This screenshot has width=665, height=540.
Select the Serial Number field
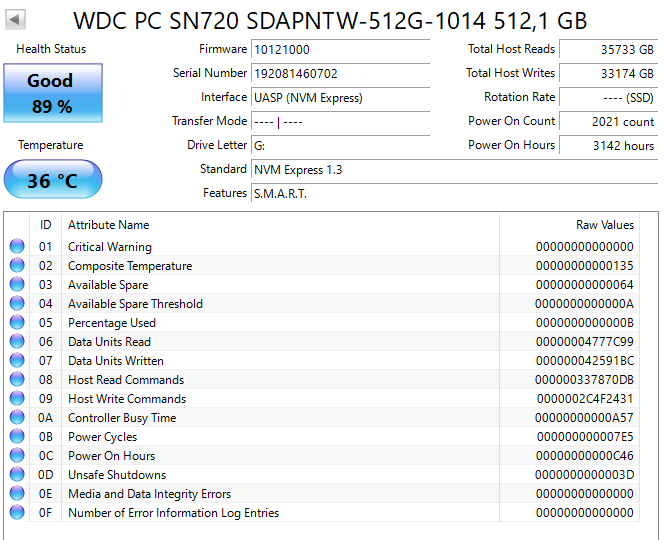[x=340, y=73]
